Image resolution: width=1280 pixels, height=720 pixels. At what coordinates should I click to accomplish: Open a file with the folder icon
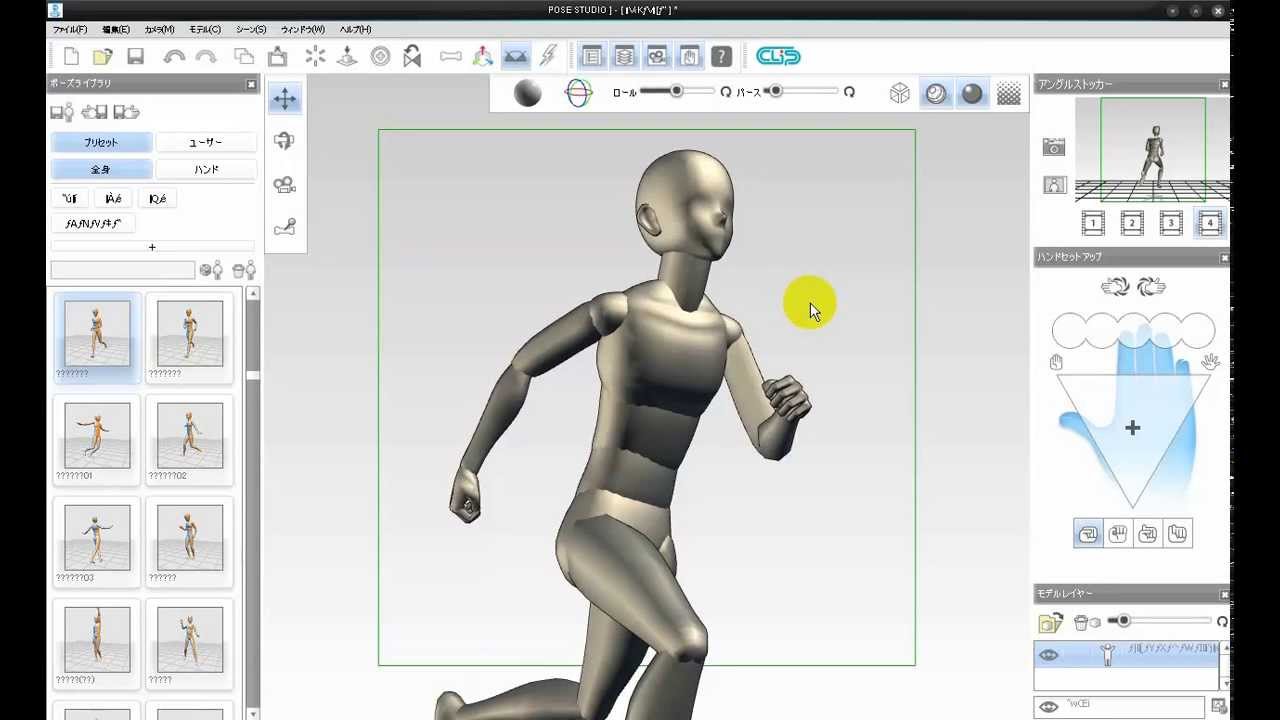102,57
